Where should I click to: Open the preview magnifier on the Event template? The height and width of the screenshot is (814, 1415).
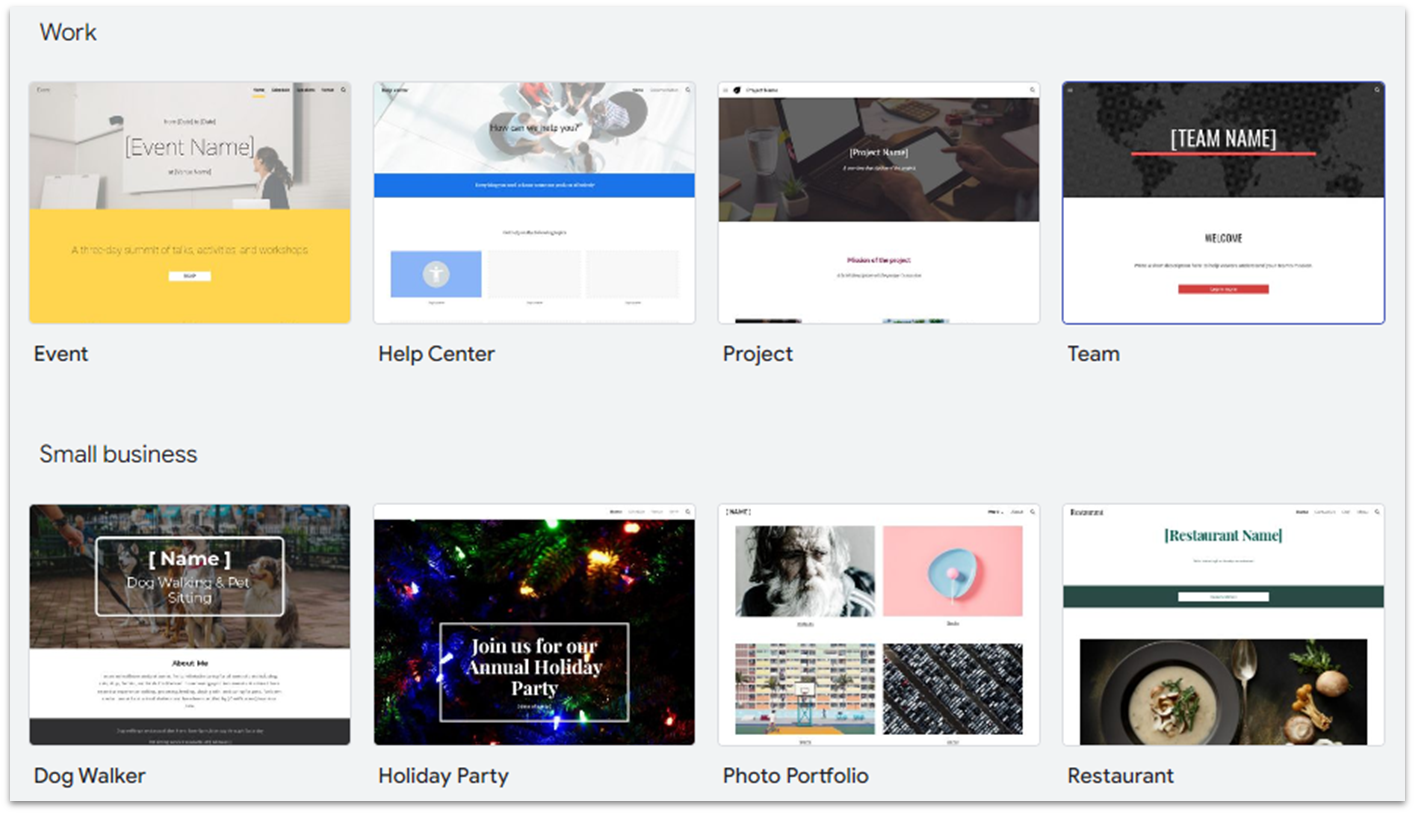coord(342,89)
